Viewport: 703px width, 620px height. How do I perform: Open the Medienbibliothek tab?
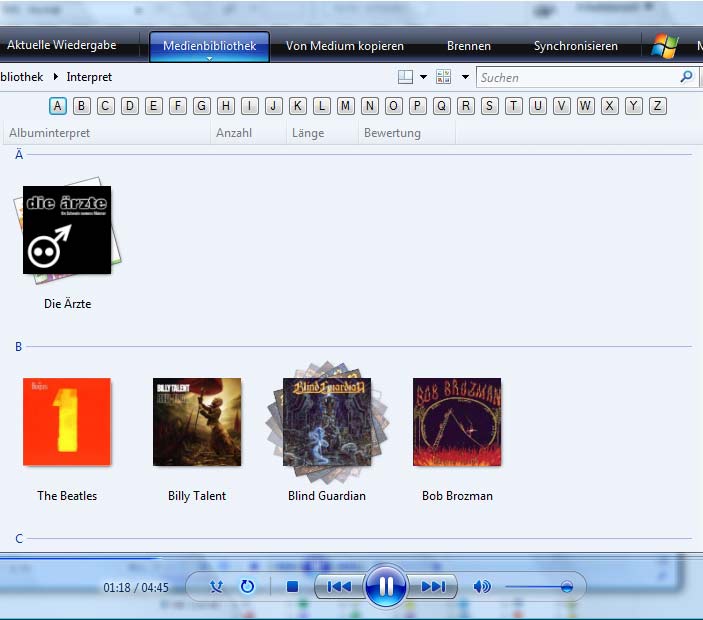[x=209, y=45]
